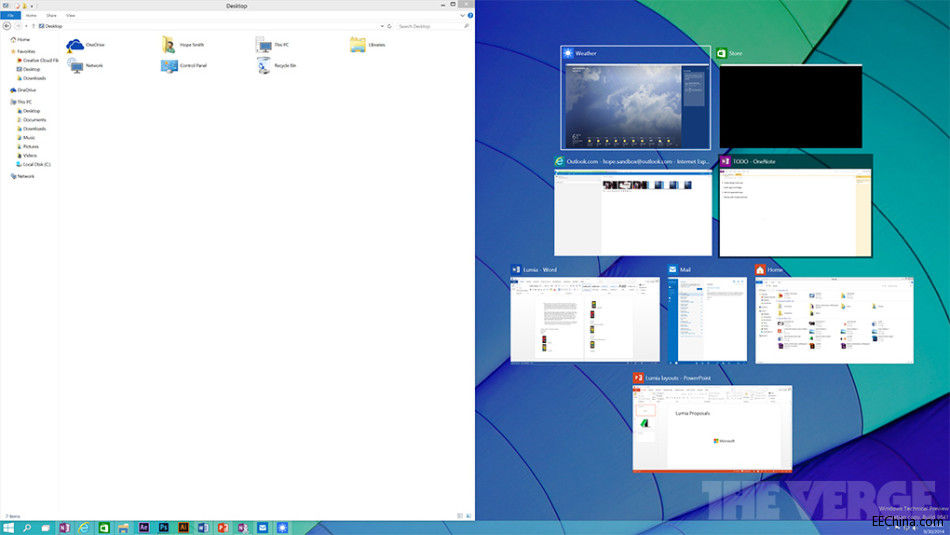Click the Up one level arrow

click(x=33, y=26)
